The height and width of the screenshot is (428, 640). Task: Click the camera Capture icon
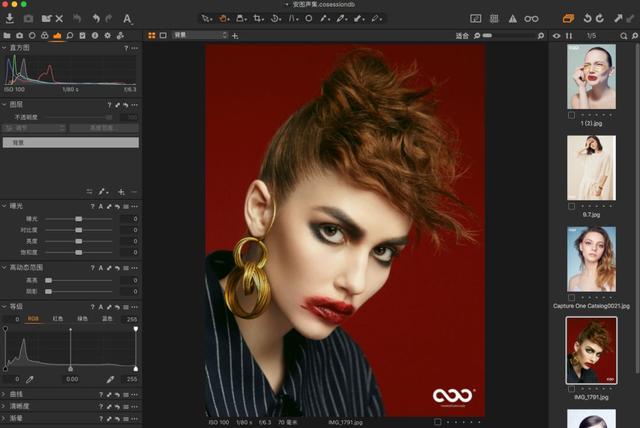click(28, 19)
